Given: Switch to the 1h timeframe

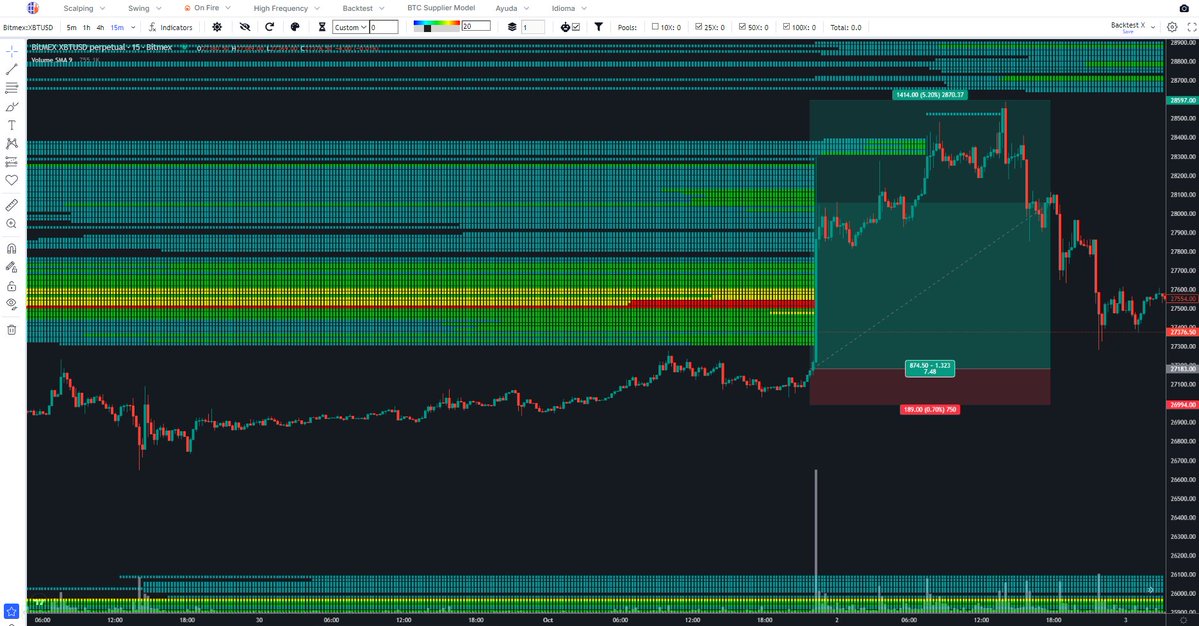Looking at the screenshot, I should [86, 28].
